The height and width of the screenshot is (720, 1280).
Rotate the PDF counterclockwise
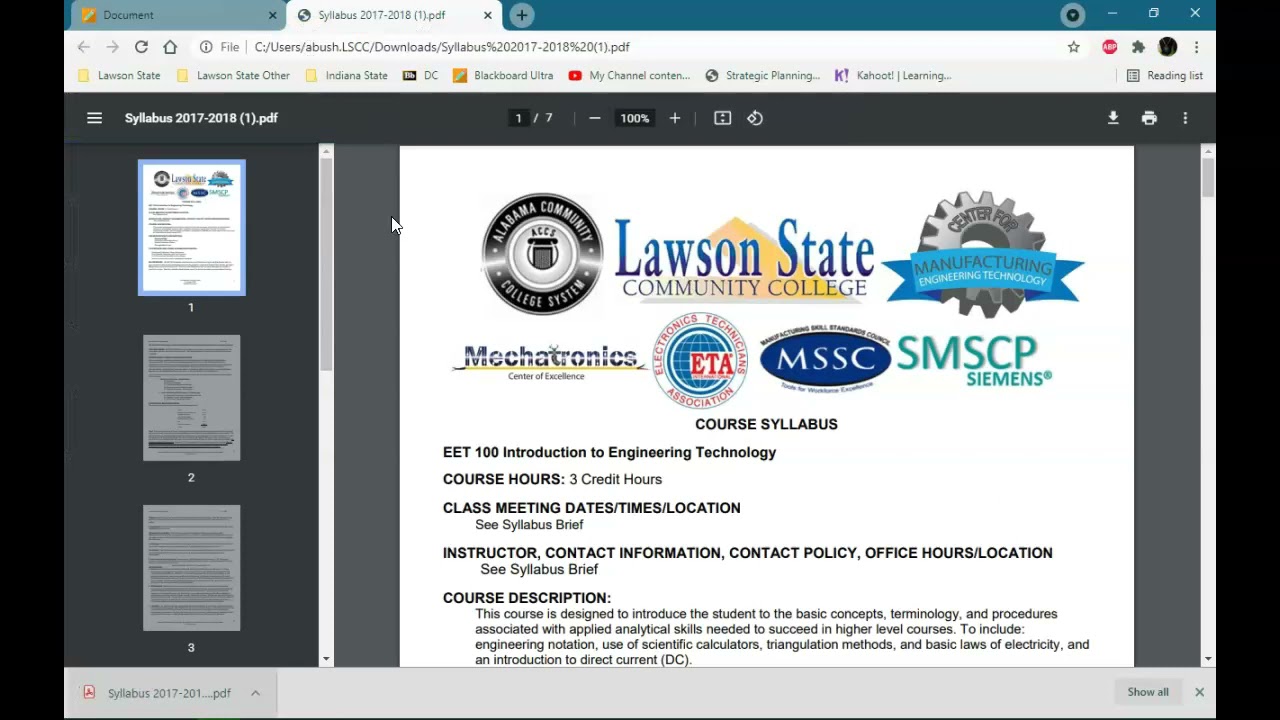point(755,118)
